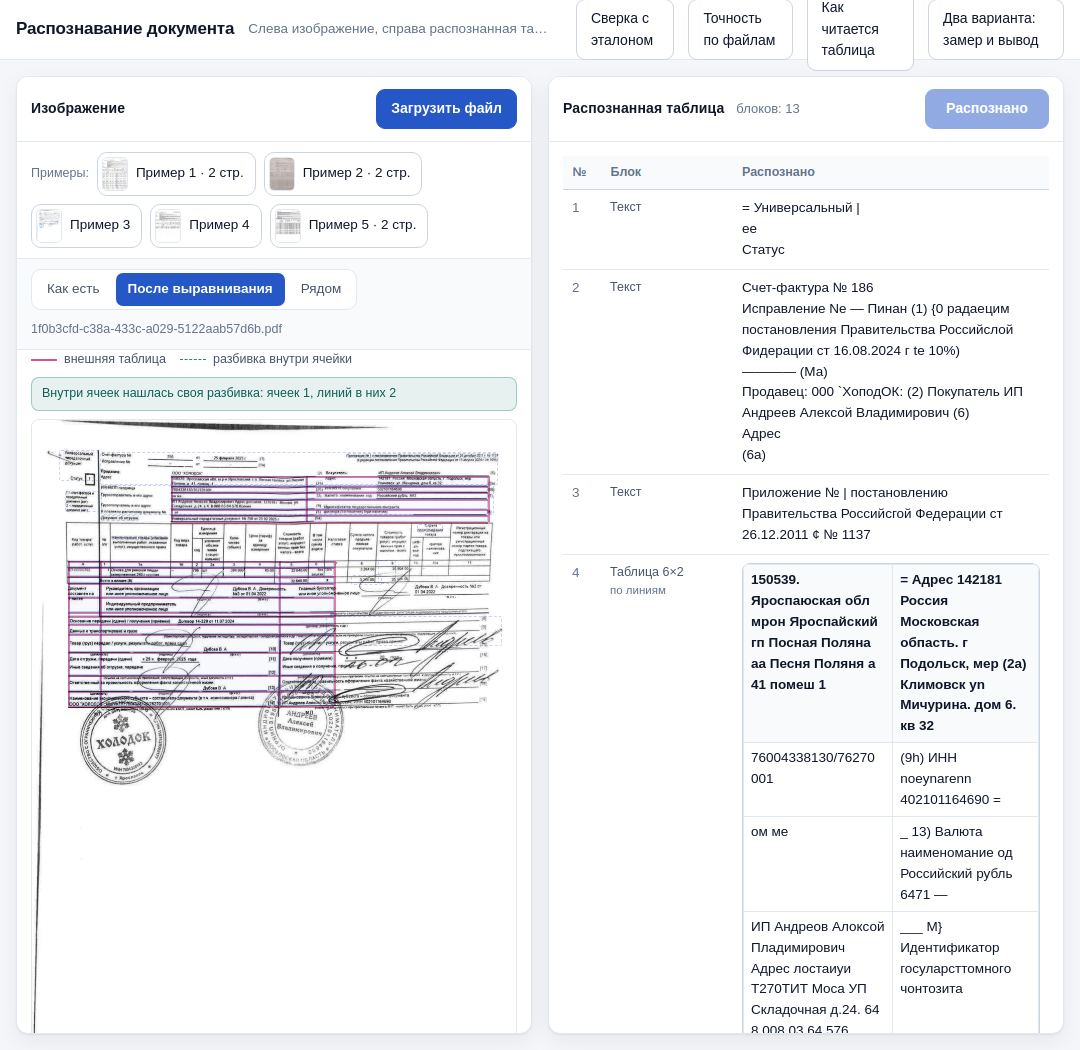Click the Пример 4 thumbnail image

pyautogui.click(x=168, y=226)
